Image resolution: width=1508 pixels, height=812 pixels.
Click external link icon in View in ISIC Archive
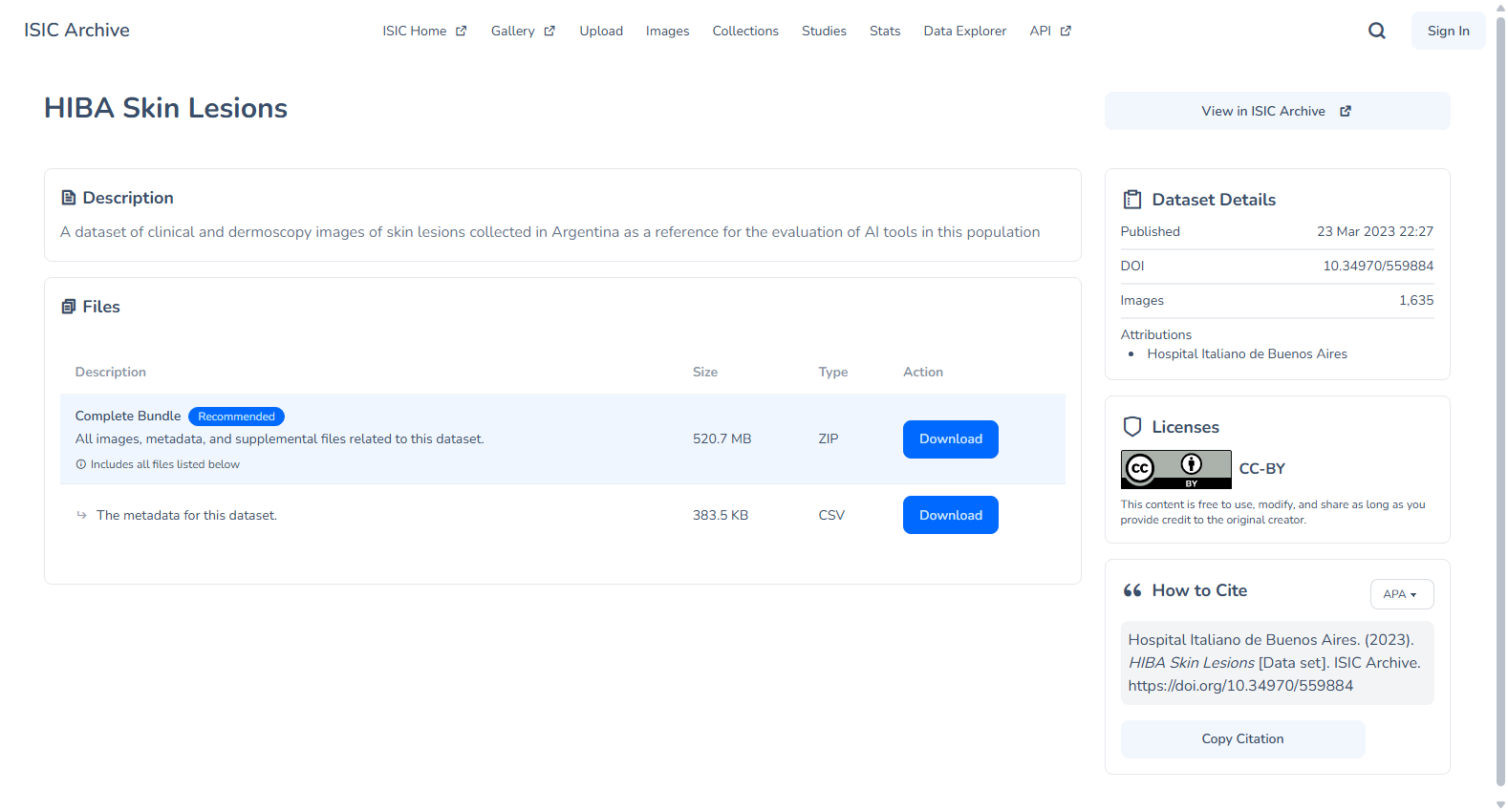[x=1346, y=111]
